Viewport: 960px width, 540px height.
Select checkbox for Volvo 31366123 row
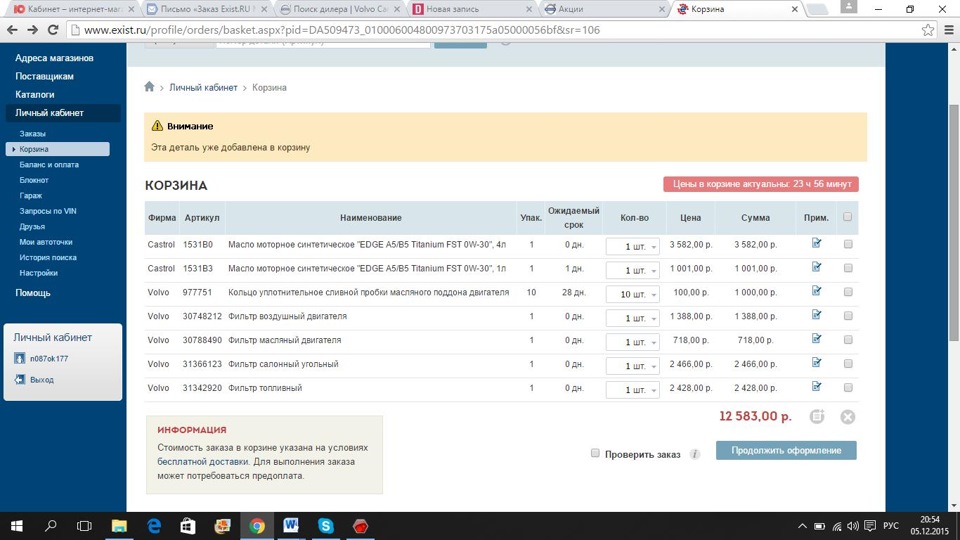[848, 363]
